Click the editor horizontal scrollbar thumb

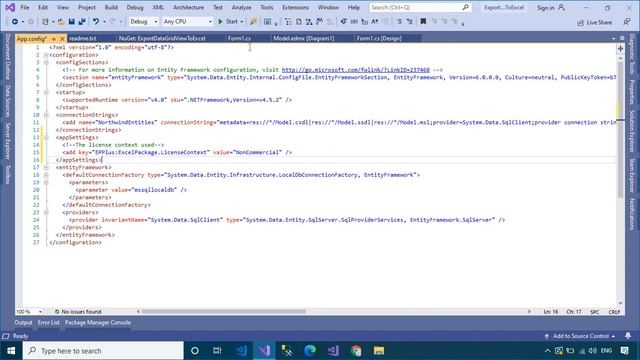[x=224, y=311]
